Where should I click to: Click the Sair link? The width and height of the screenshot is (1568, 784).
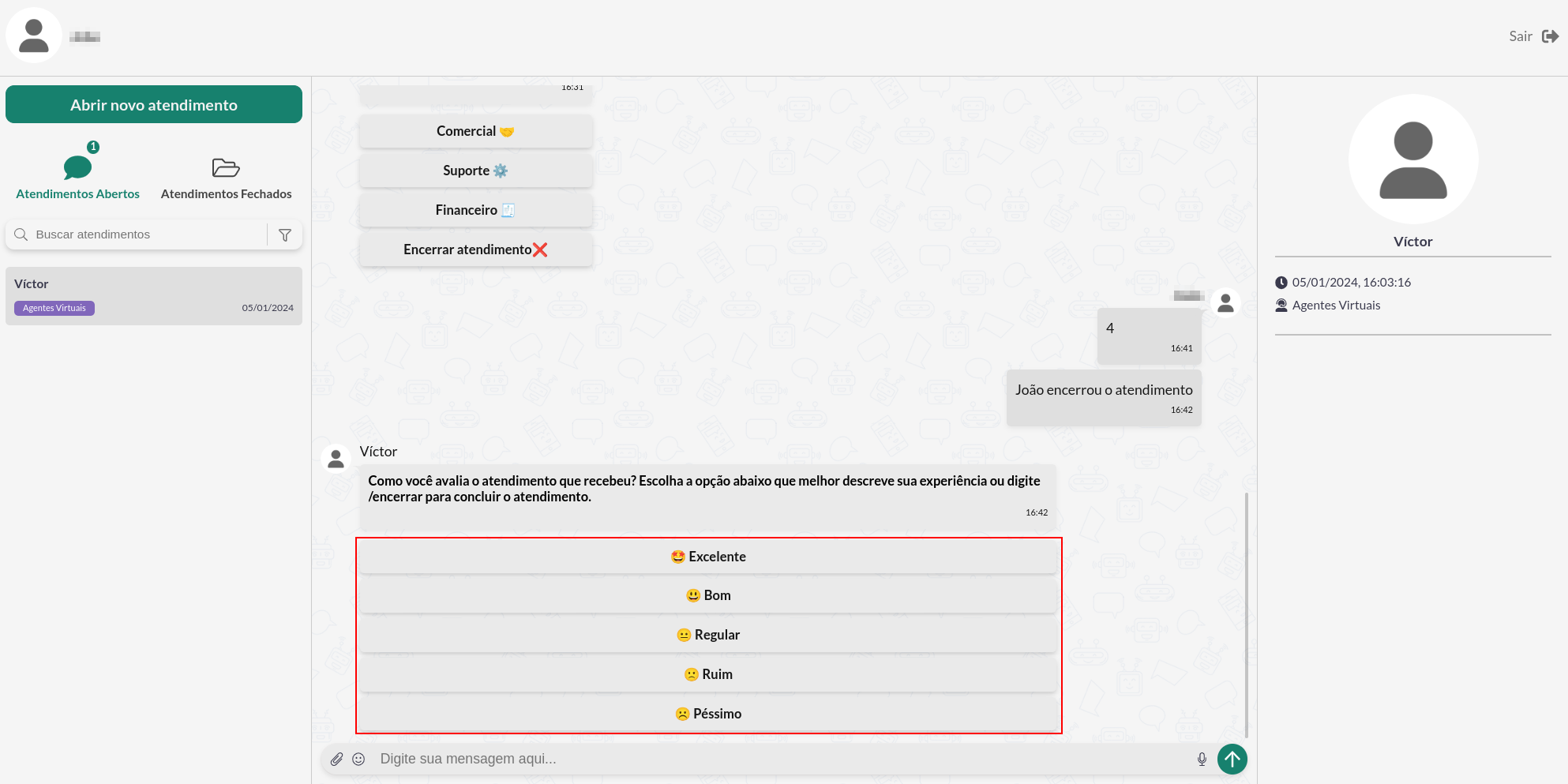(1521, 36)
